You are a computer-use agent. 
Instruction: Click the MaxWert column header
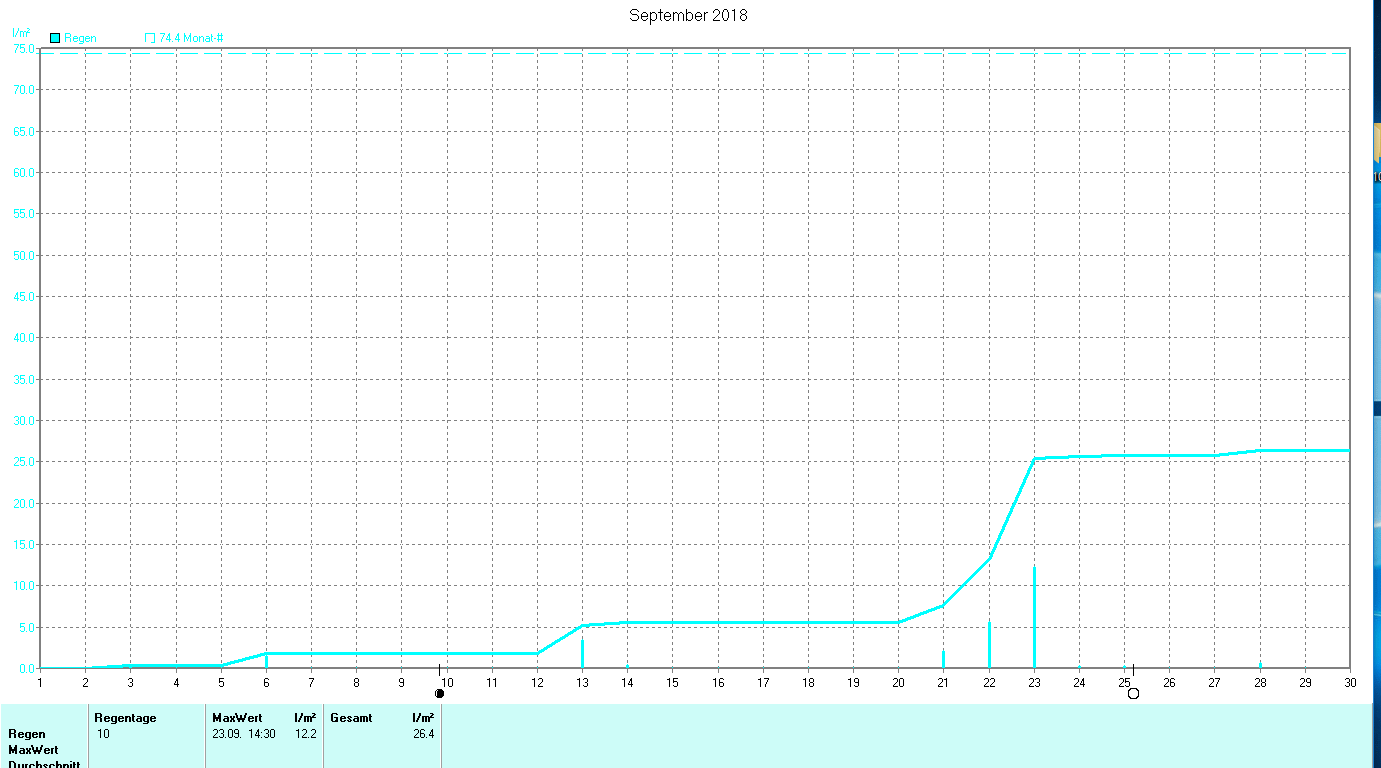pos(237,718)
